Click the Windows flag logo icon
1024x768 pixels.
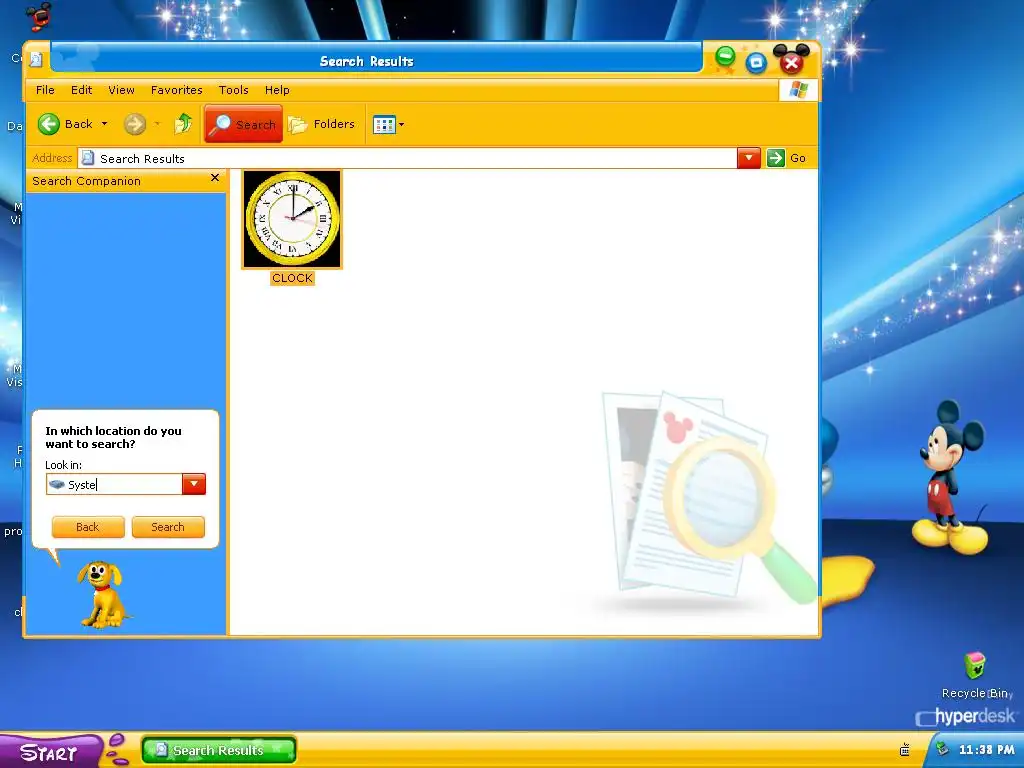[798, 89]
